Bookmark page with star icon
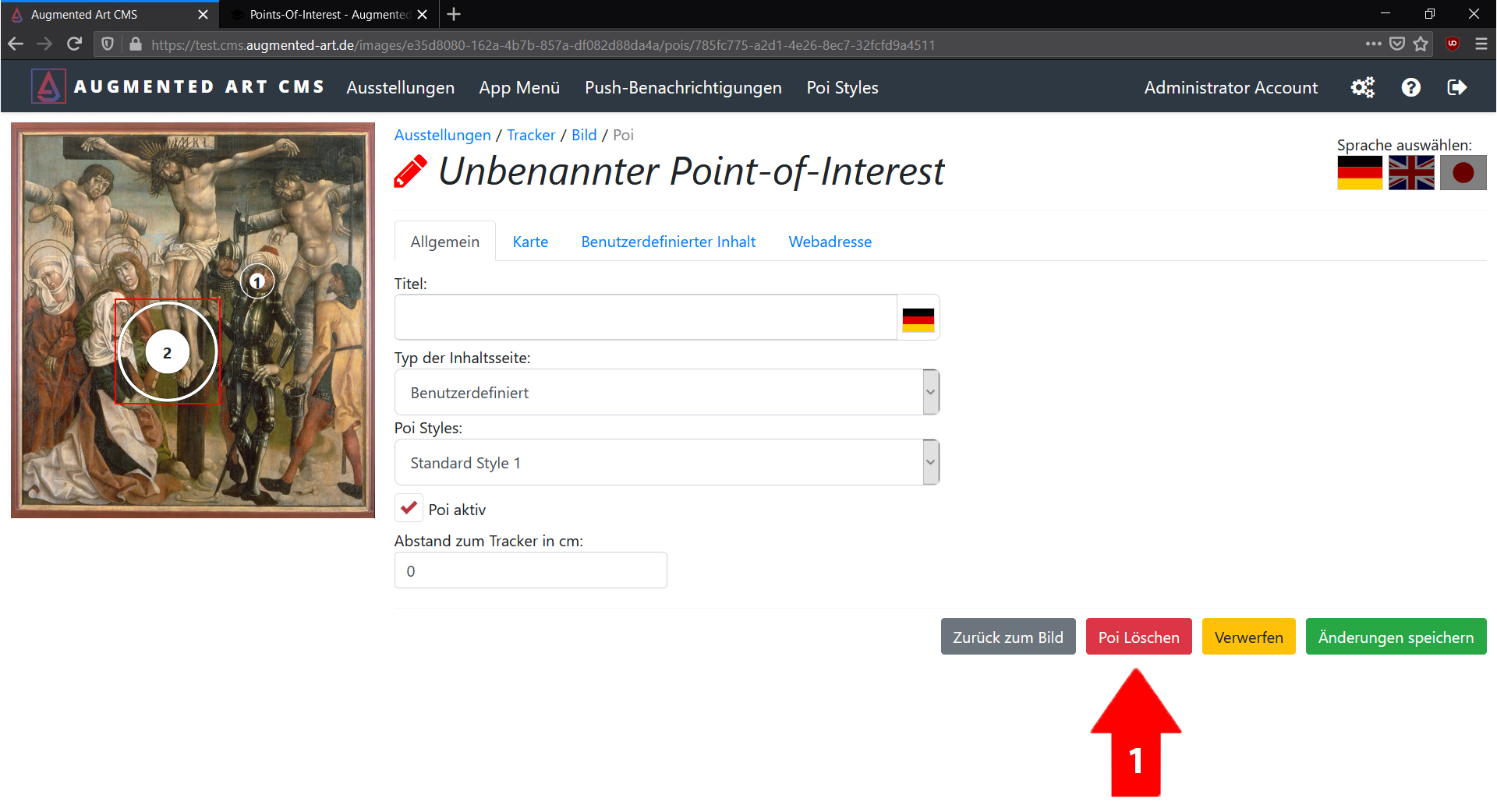Viewport: 1497px width, 812px height. pyautogui.click(x=1421, y=44)
